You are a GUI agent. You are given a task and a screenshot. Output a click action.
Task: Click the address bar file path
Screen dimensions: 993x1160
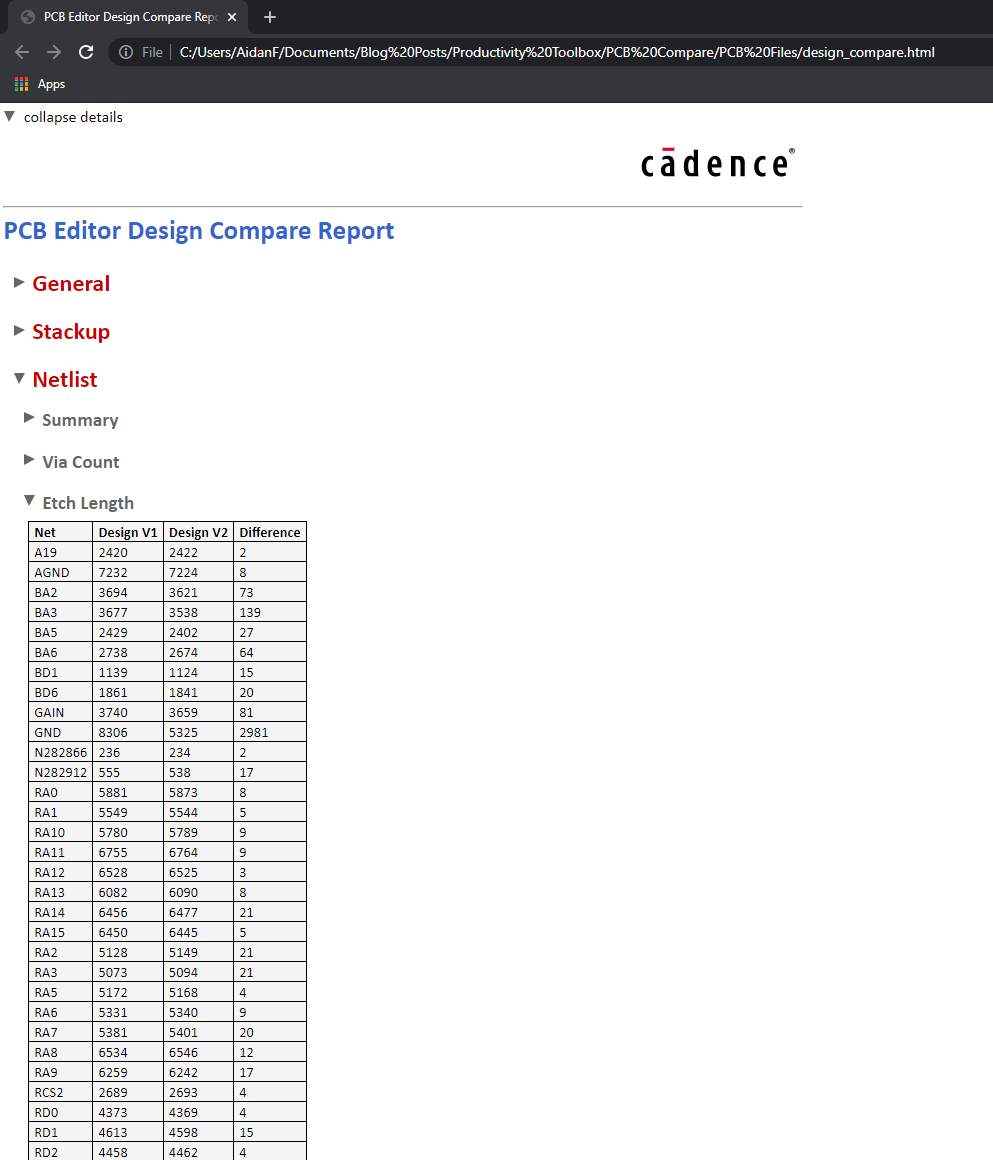tap(557, 52)
